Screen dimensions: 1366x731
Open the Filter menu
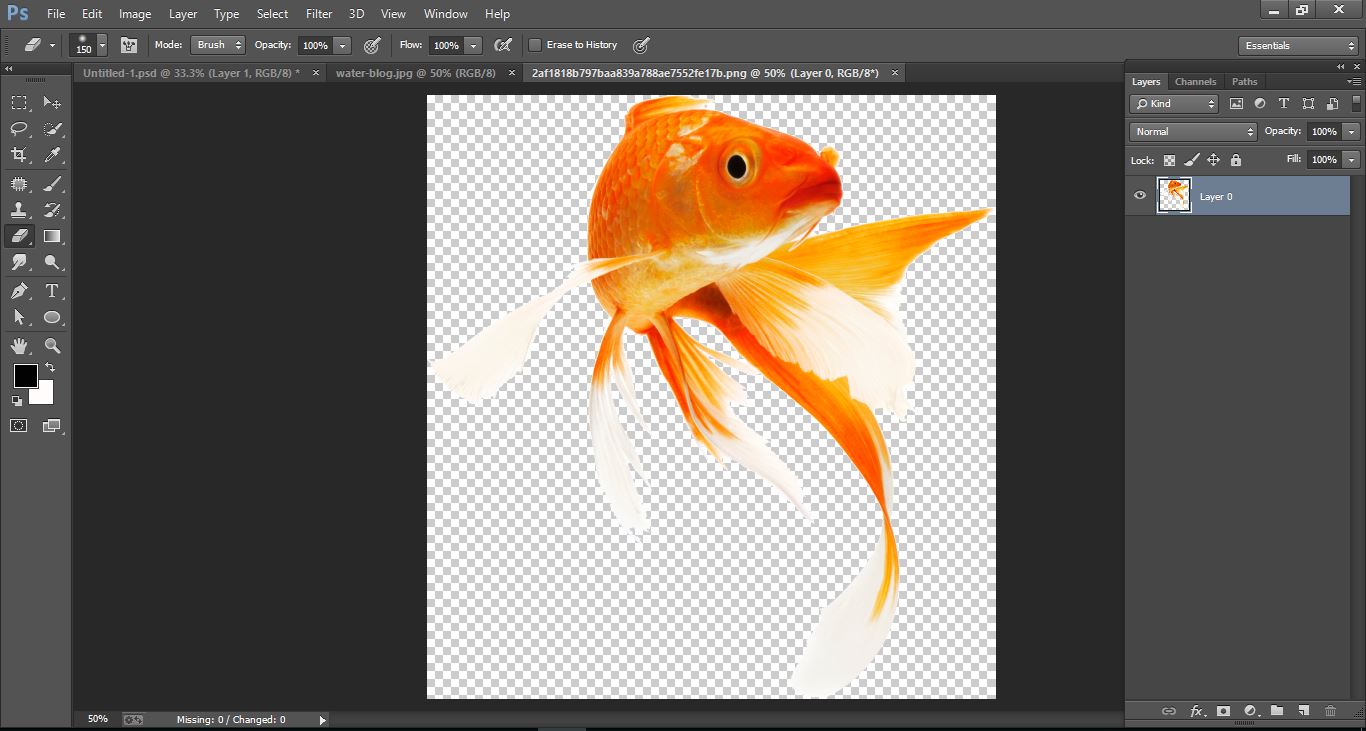(x=318, y=13)
